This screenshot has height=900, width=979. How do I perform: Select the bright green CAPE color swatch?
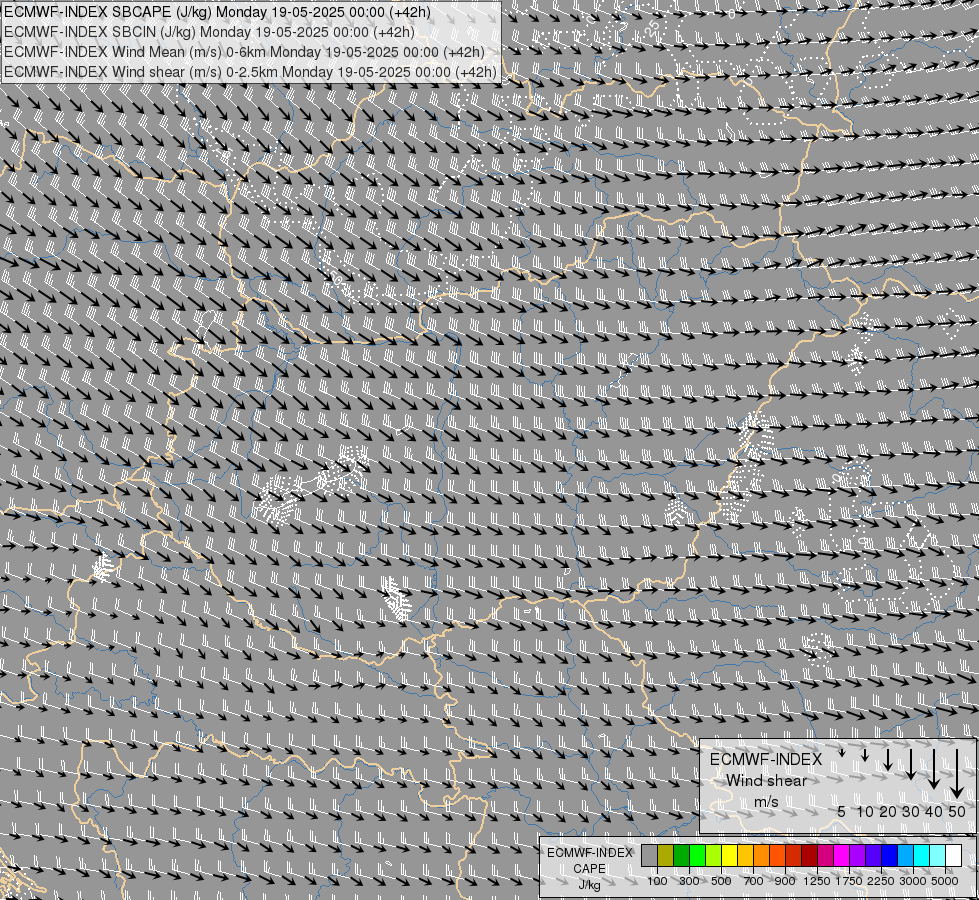[x=697, y=856]
